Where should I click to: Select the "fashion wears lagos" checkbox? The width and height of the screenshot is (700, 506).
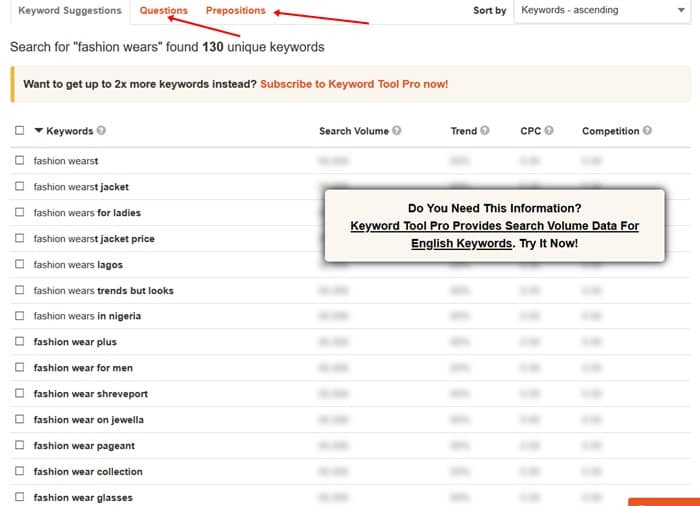click(19, 265)
